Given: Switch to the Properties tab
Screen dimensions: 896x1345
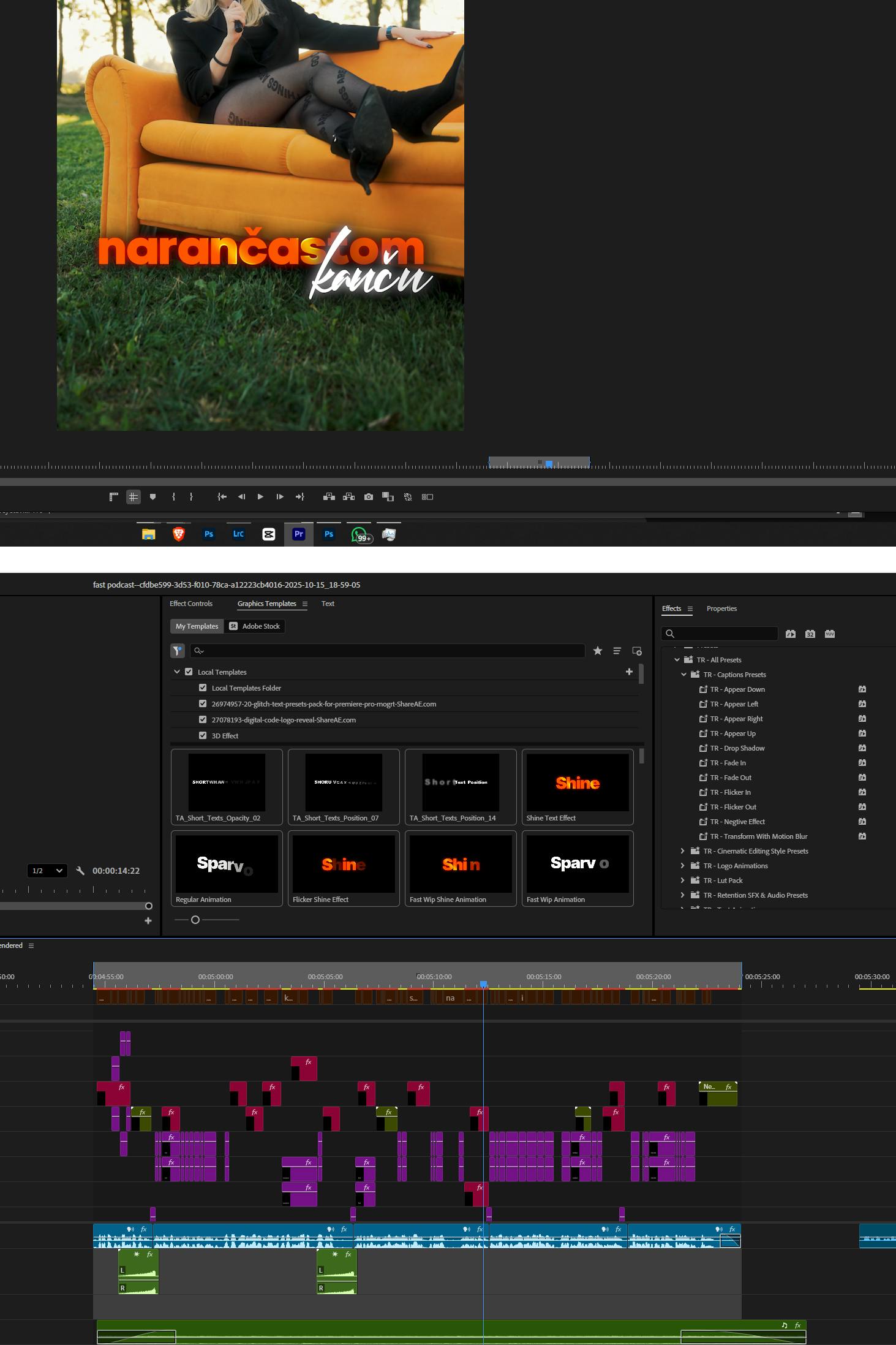Looking at the screenshot, I should (721, 608).
